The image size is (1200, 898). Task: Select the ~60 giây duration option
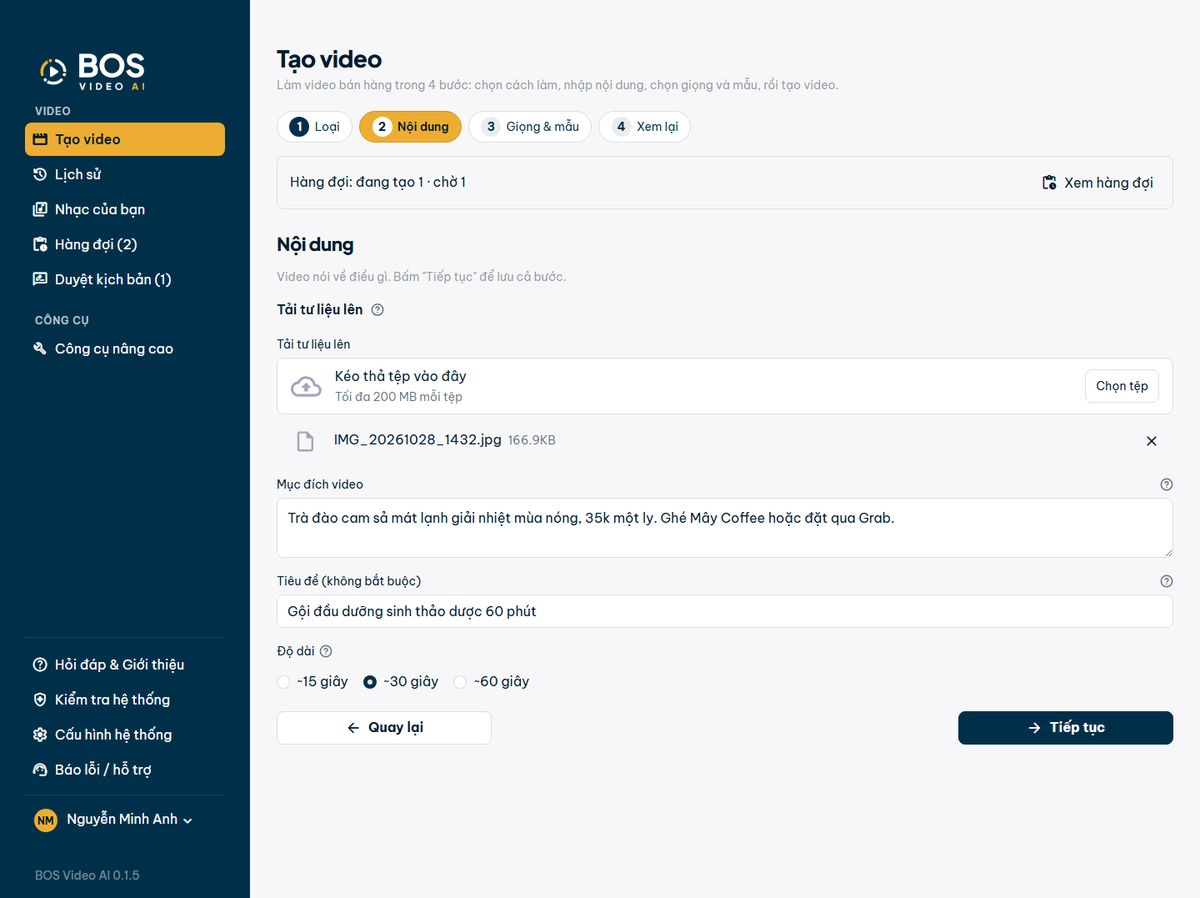[491, 682]
